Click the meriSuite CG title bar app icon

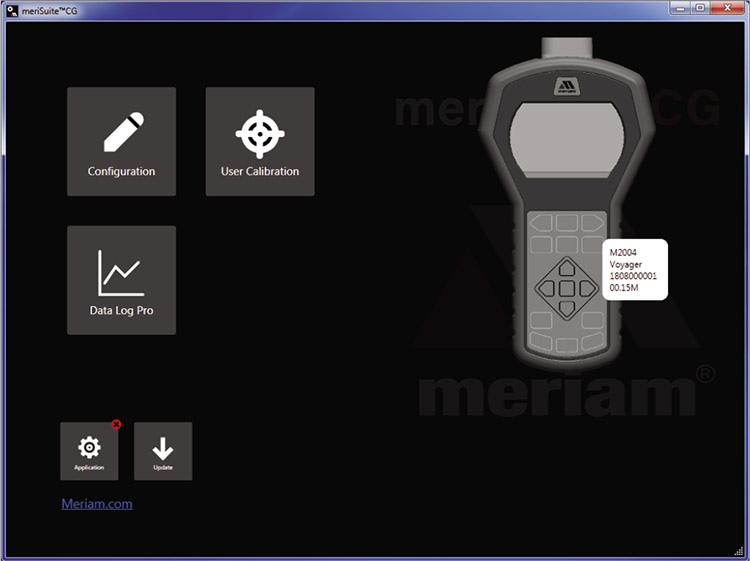click(12, 10)
